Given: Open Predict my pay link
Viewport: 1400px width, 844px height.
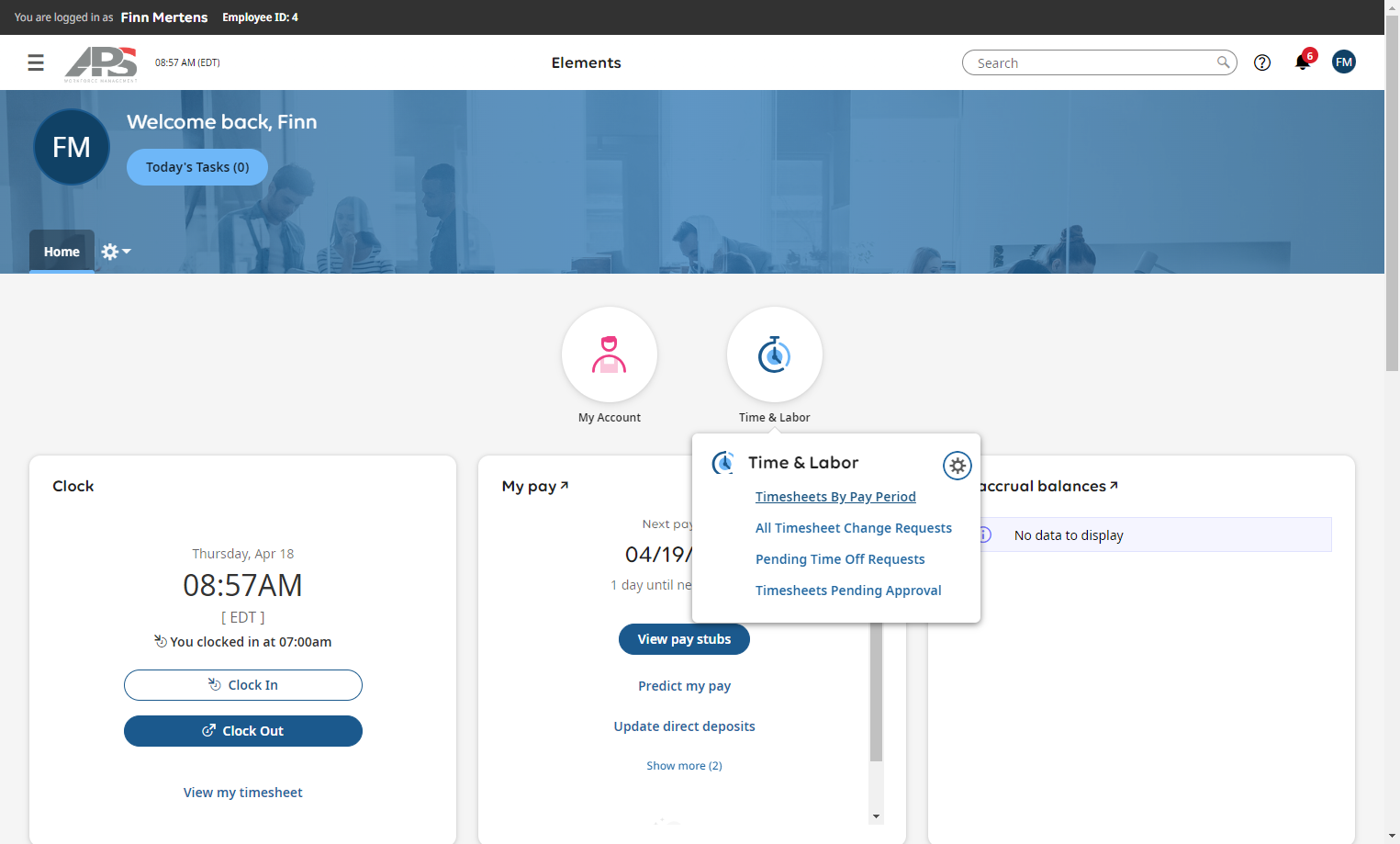Looking at the screenshot, I should (685, 686).
